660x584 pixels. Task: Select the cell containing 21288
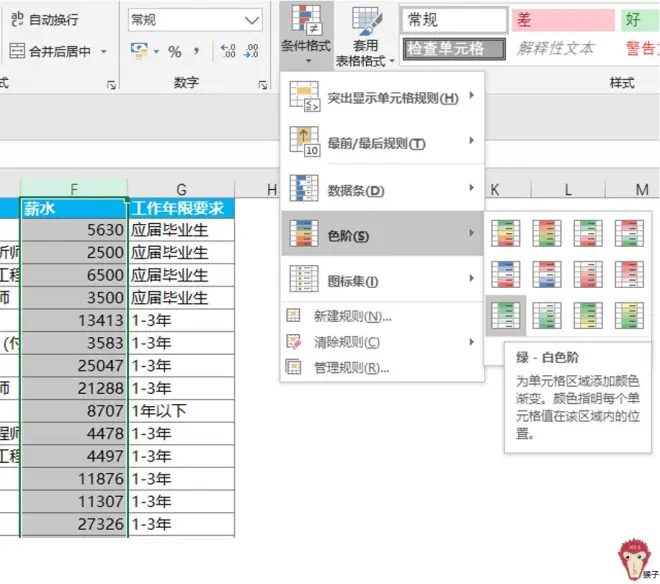(74, 388)
